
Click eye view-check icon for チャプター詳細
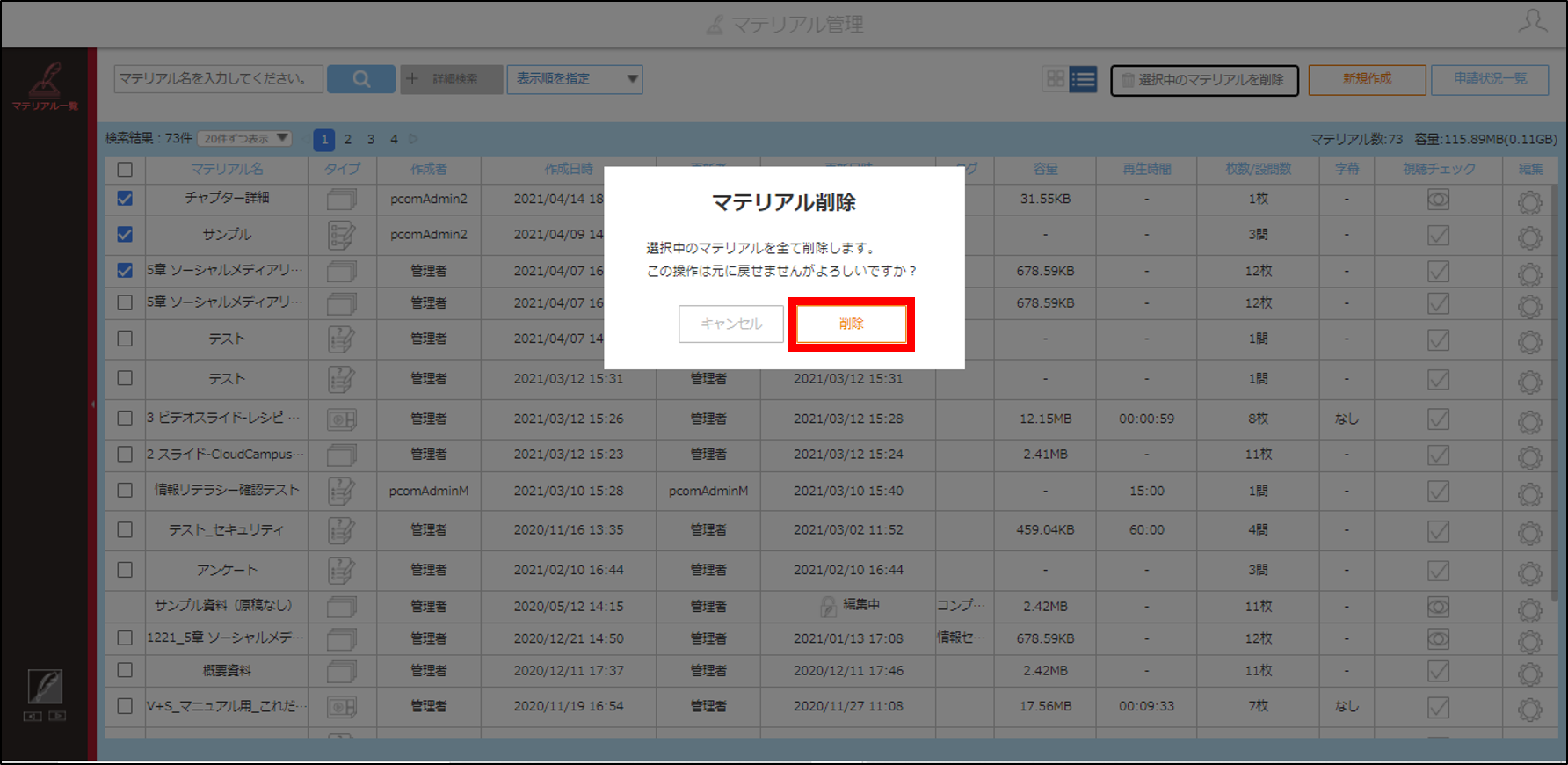(x=1438, y=200)
